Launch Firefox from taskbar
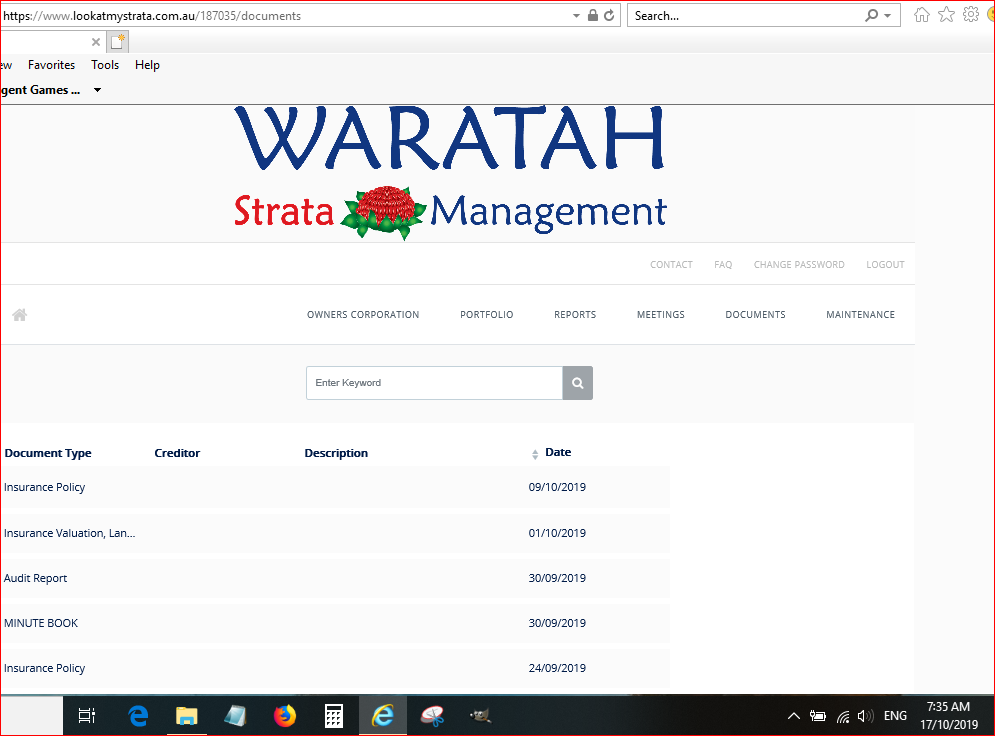The width and height of the screenshot is (995, 736). 285,716
